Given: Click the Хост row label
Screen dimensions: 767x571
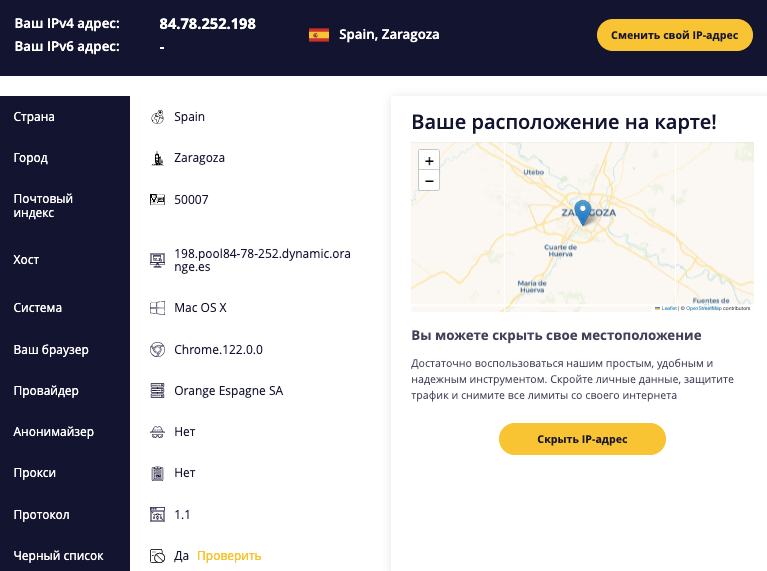Looking at the screenshot, I should [x=26, y=260].
